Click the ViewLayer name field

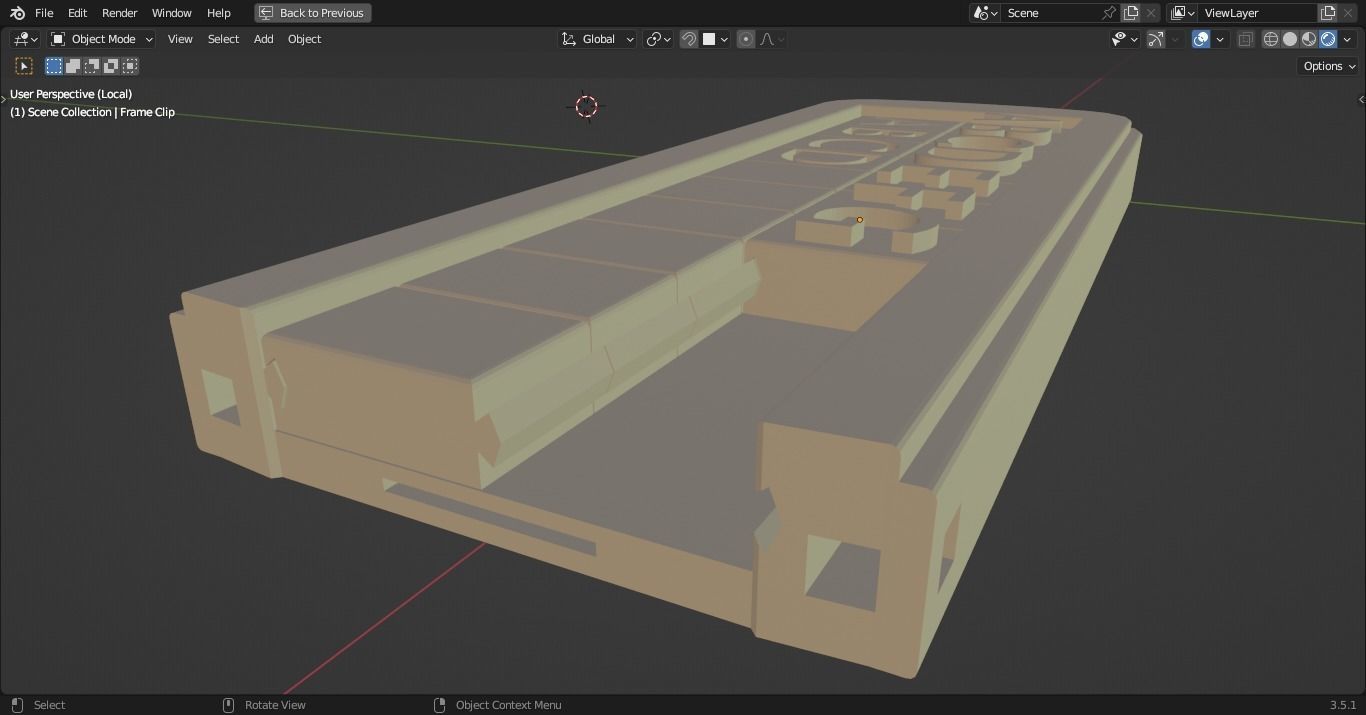(1258, 13)
